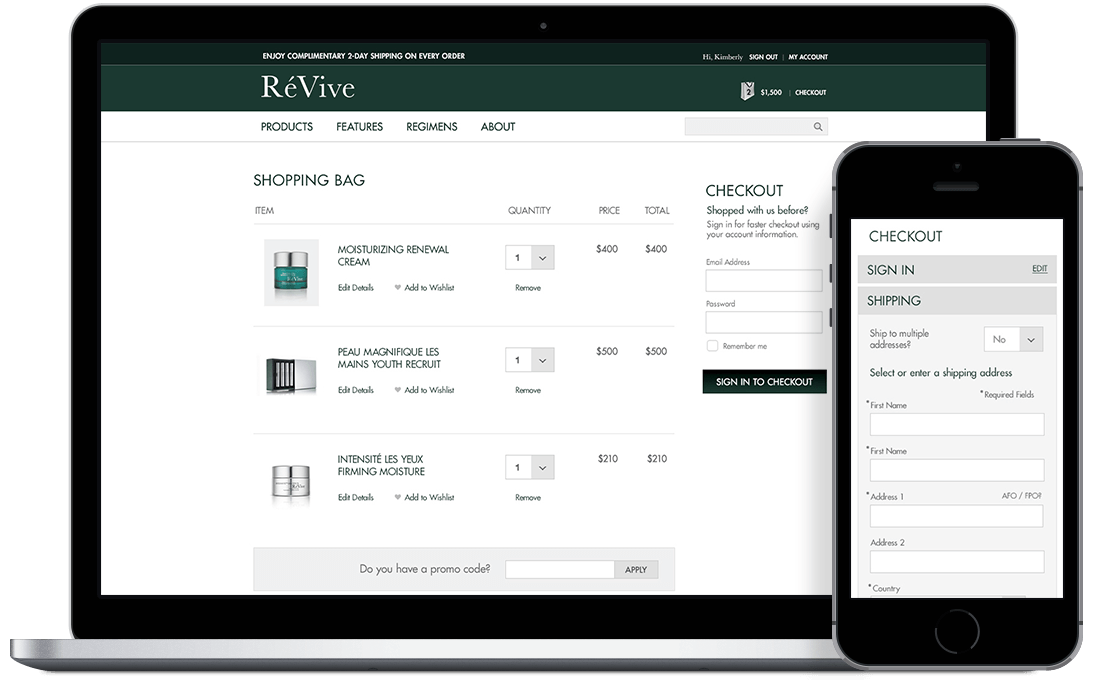Click 'Select or enter a shipping address' text
The height and width of the screenshot is (682, 1100).
(x=941, y=373)
